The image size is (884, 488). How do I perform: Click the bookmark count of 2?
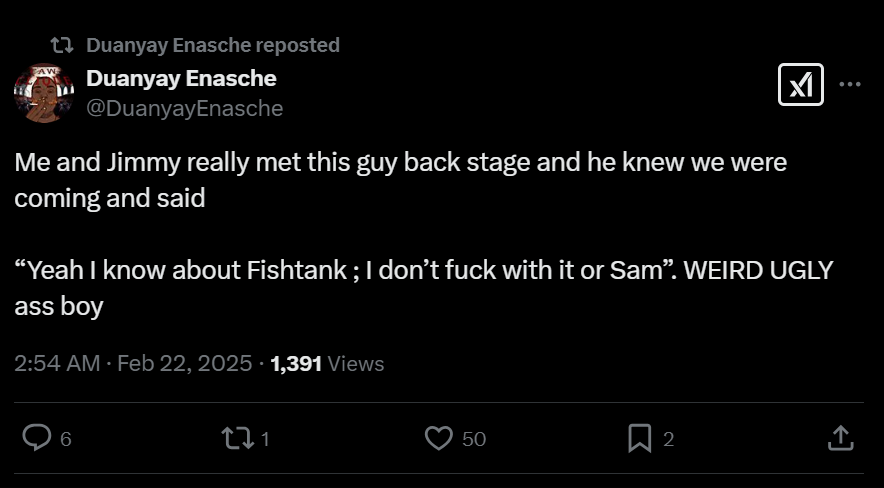click(669, 439)
